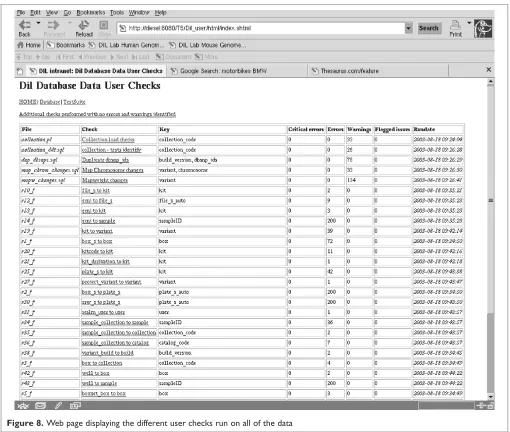Image resolution: width=510 pixels, height=432 pixels.
Task: Open the kit to variant check link
Action: (97, 231)
